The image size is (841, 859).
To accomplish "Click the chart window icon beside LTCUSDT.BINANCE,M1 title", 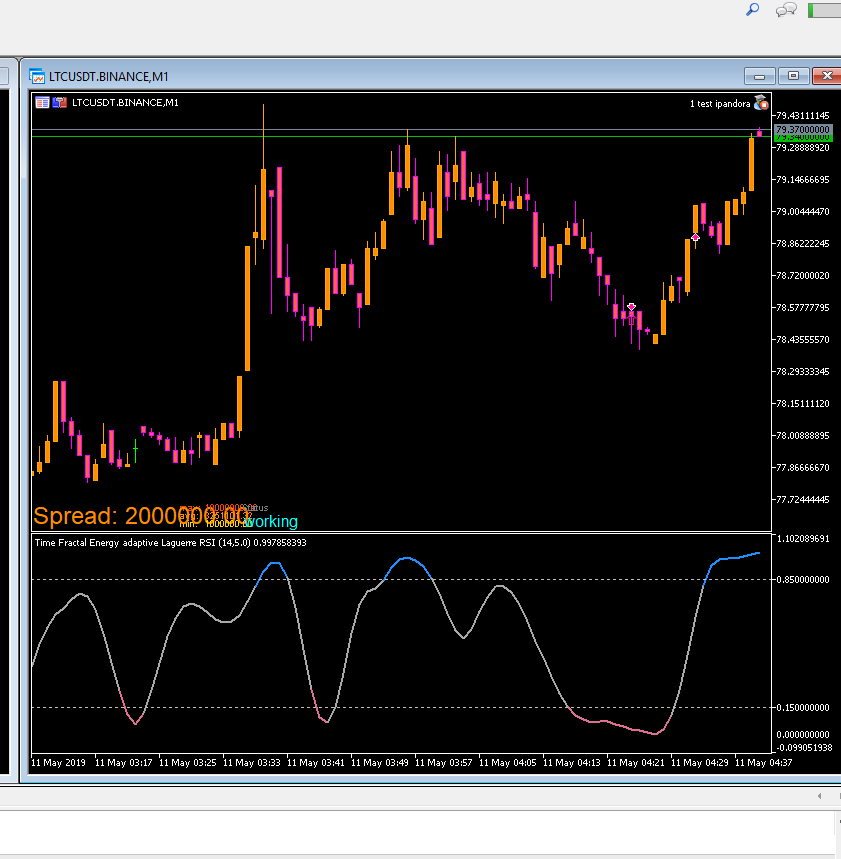I will point(37,76).
